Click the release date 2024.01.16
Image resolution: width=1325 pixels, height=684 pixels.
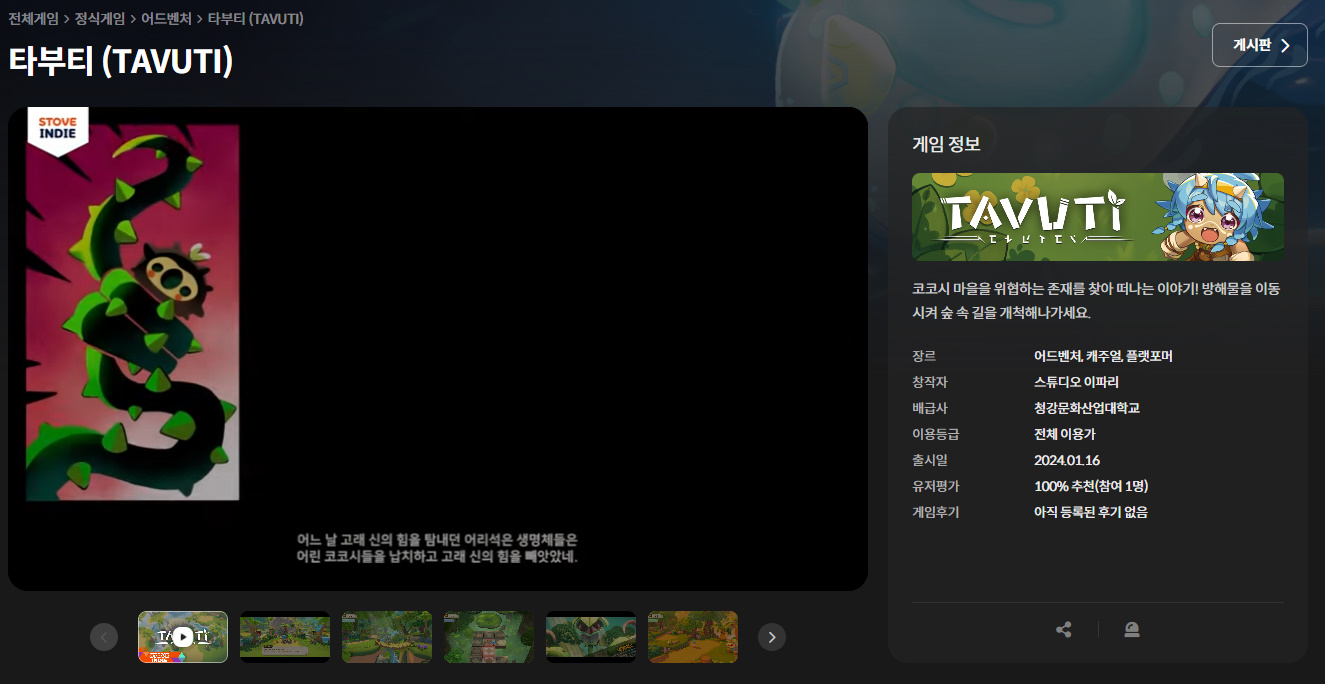pyautogui.click(x=1067, y=460)
